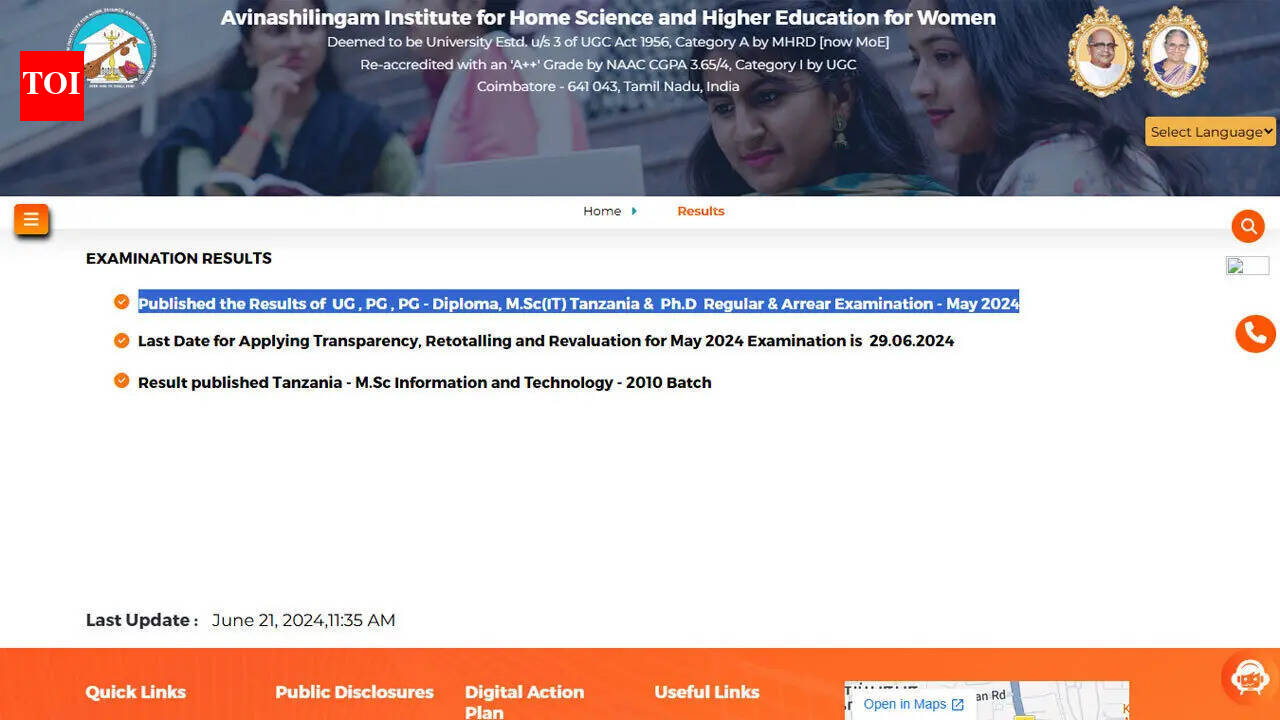The width and height of the screenshot is (1280, 720).
Task: Click the Last Update date June 21, 2024
Action: 304,620
